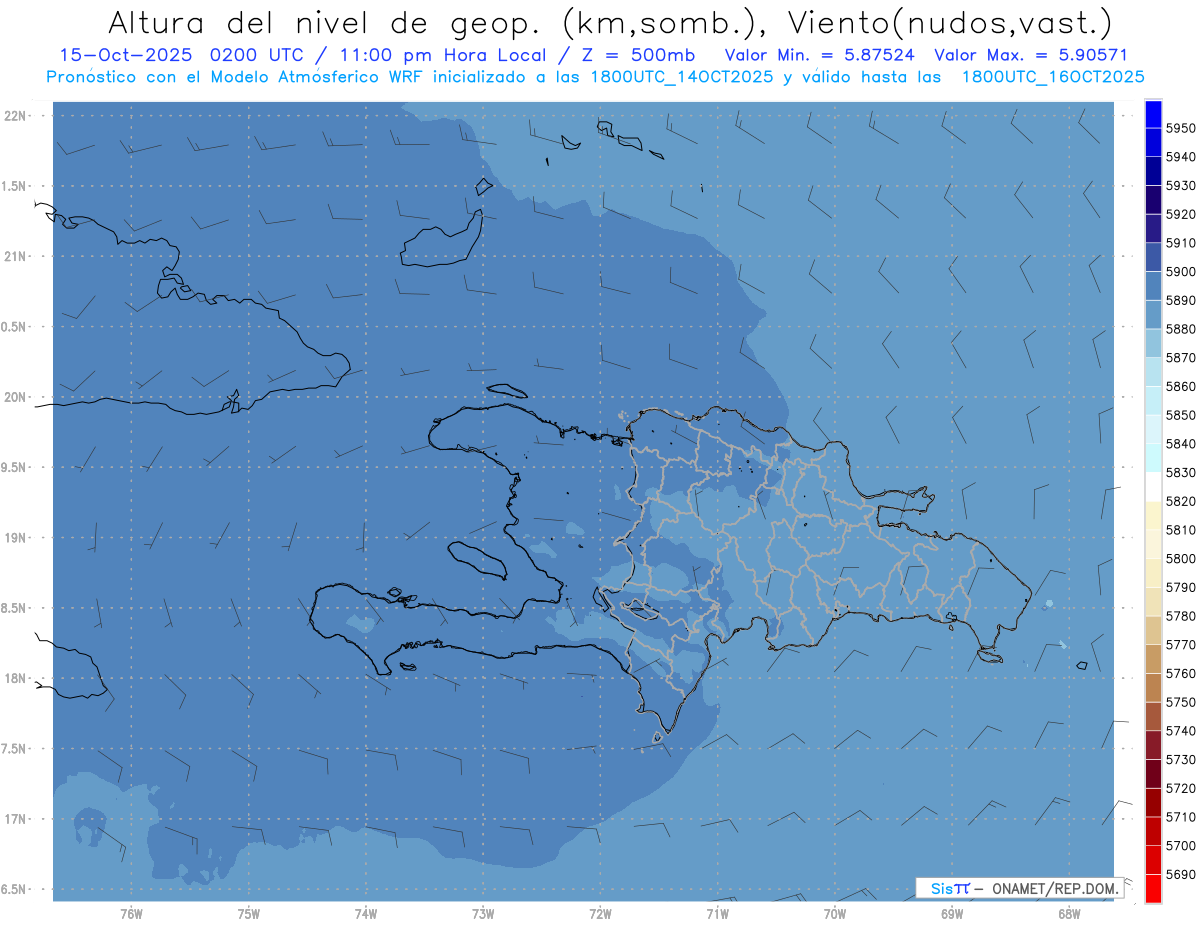
Task: Click the '5870' legend value
Action: point(1181,358)
